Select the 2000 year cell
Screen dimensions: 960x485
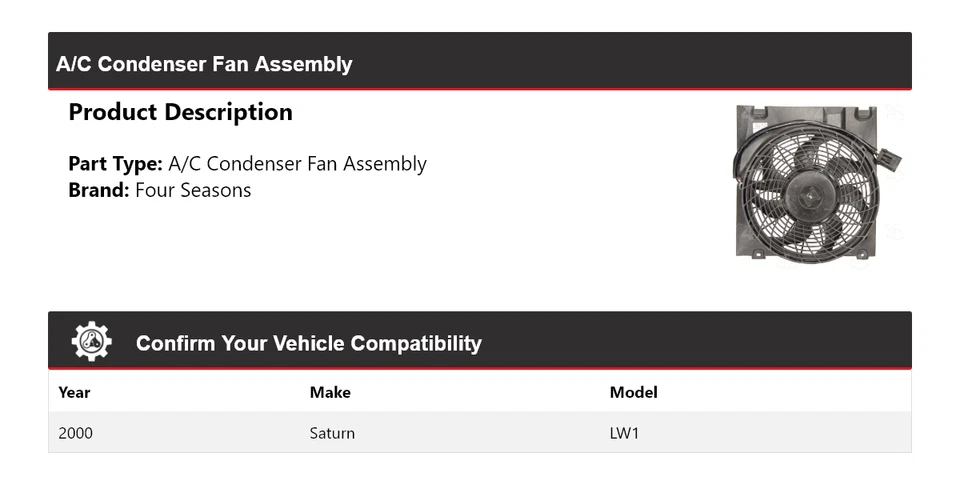[76, 433]
